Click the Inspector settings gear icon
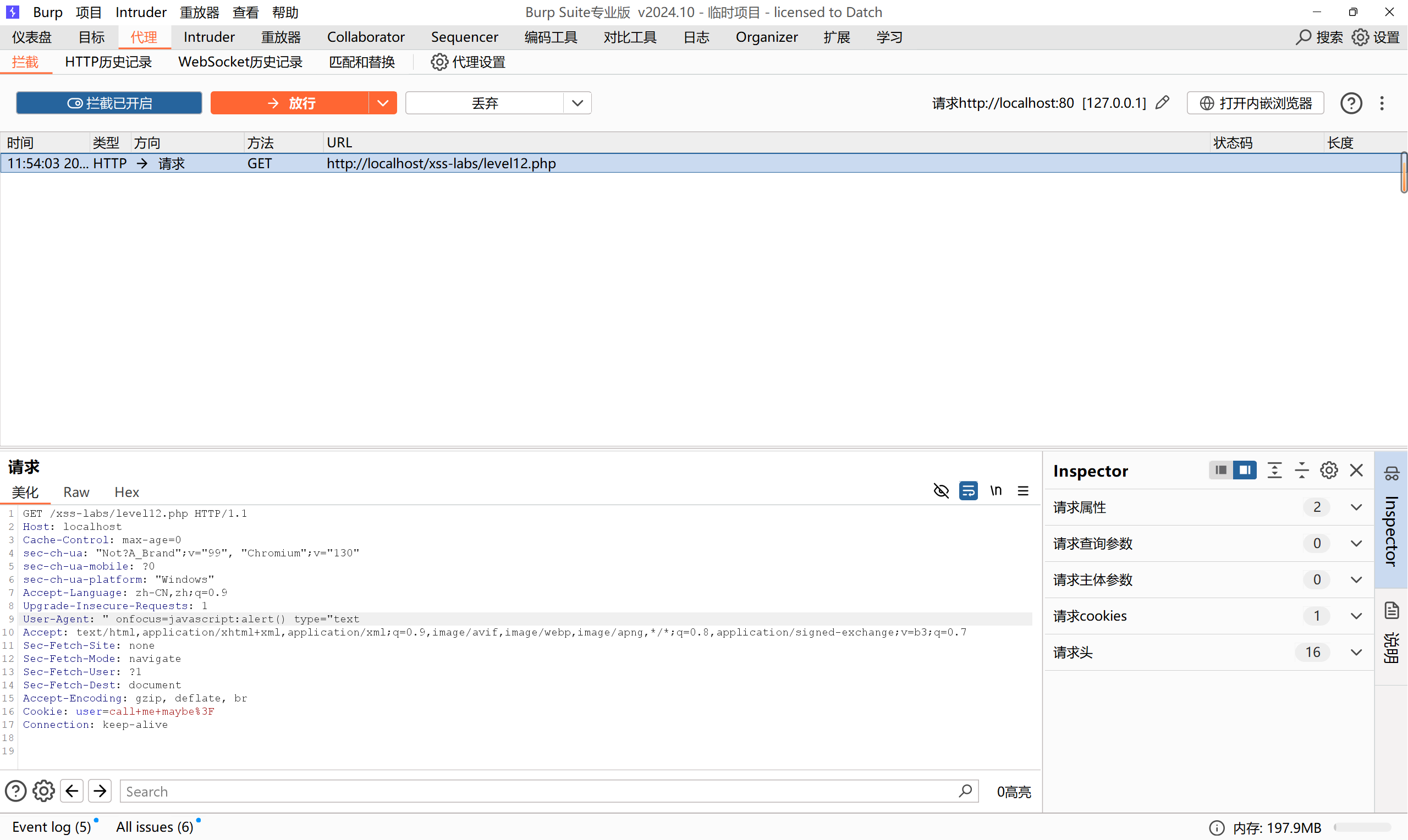The height and width of the screenshot is (840, 1408). [1329, 471]
